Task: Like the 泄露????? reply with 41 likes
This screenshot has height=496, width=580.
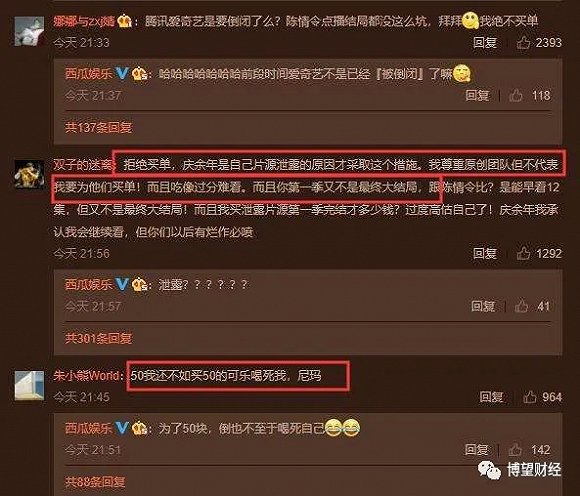Action: tap(521, 306)
